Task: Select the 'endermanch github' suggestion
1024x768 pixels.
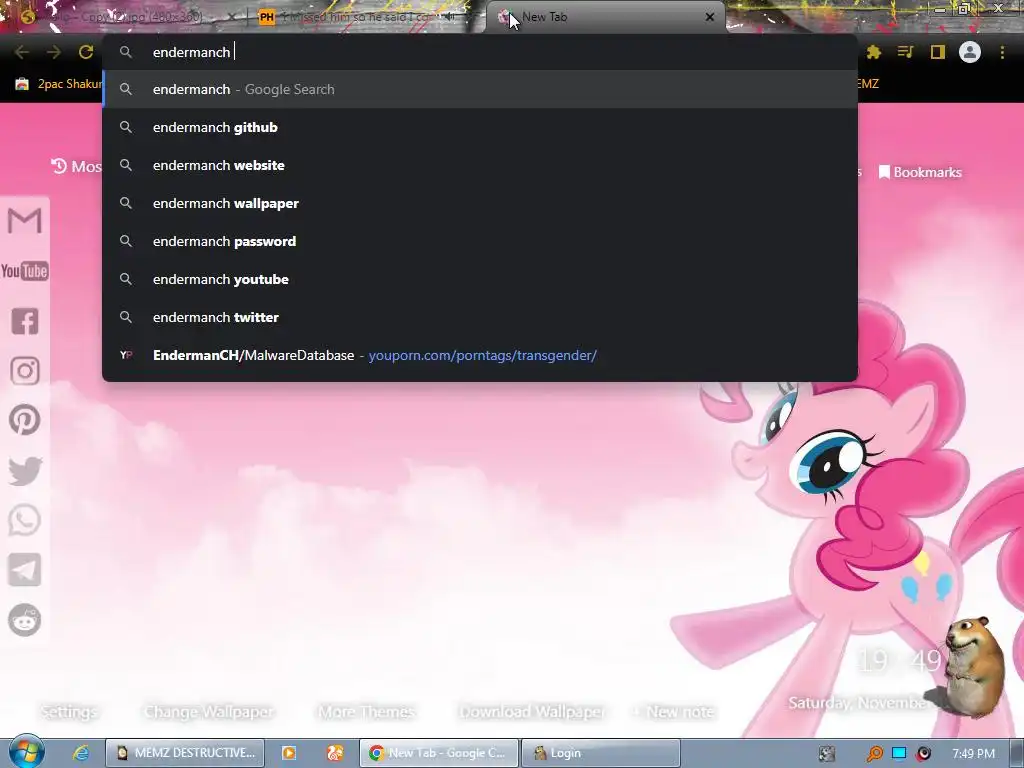Action: (x=480, y=127)
